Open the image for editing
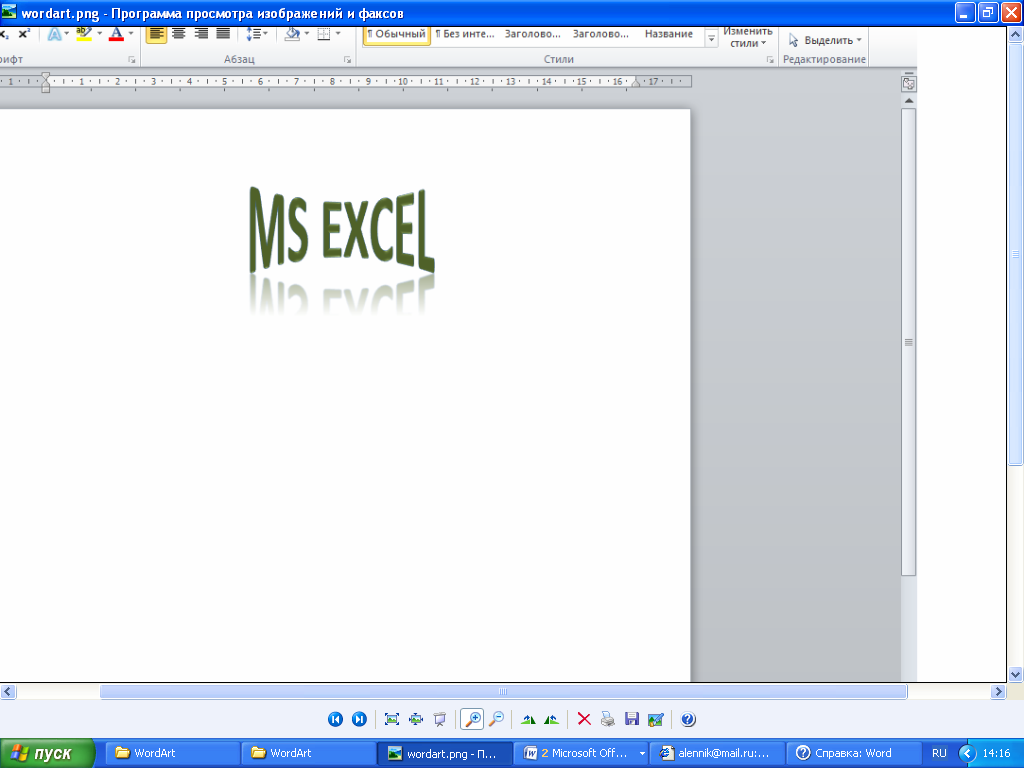 point(656,719)
